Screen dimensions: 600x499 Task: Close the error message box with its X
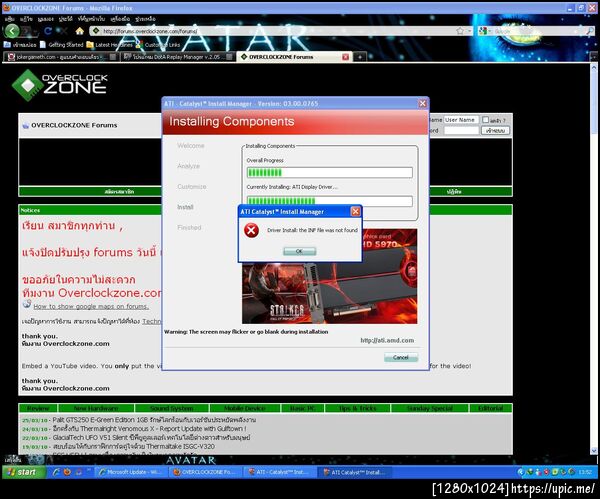pos(355,212)
